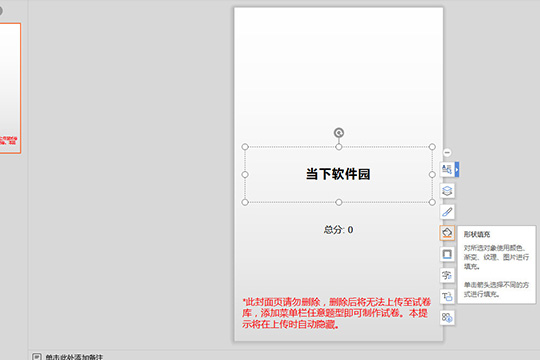The image size is (540, 360).
Task: Click the 总分: 0 score text
Action: pyautogui.click(x=339, y=230)
